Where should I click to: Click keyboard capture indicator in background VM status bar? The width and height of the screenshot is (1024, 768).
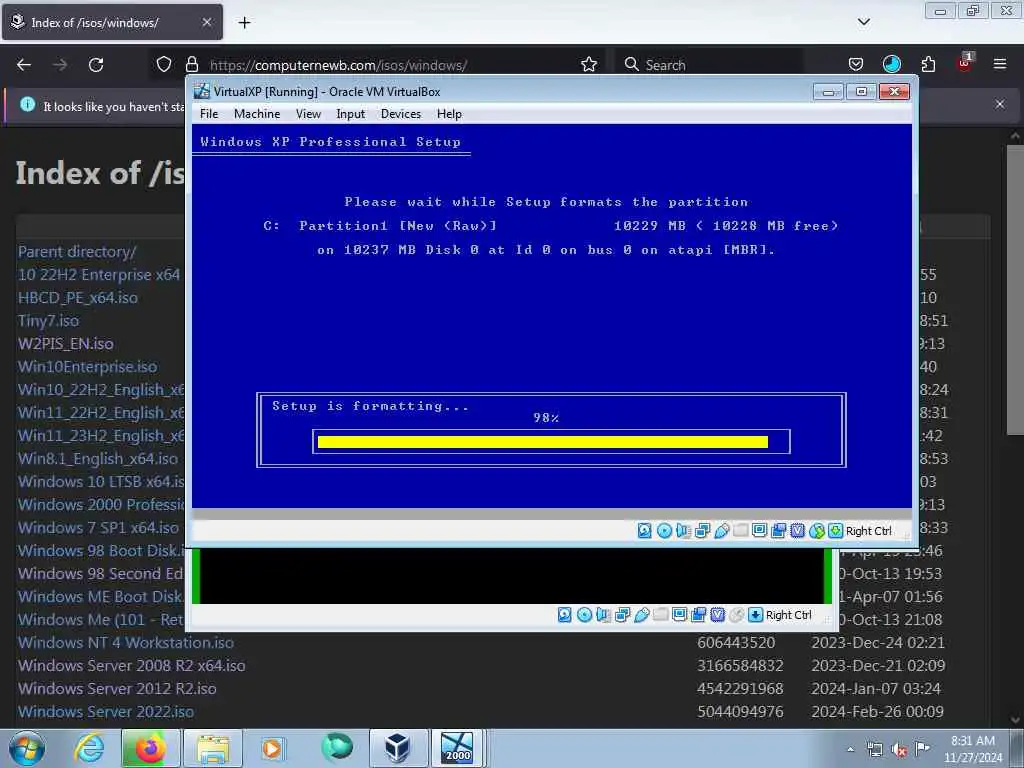click(x=756, y=615)
